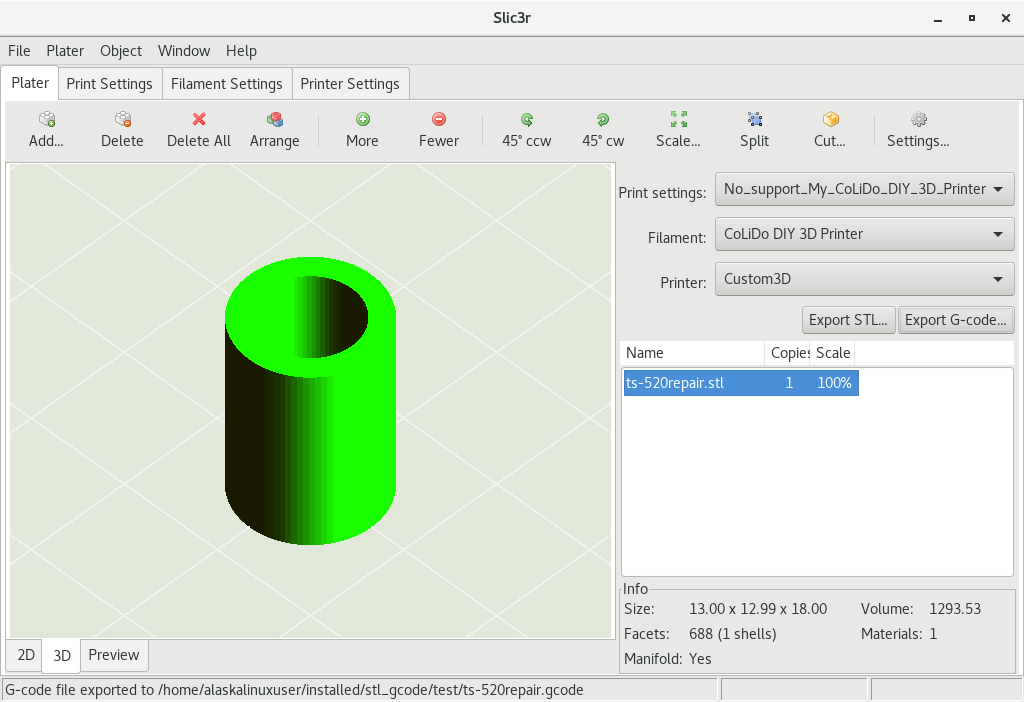1024x702 pixels.
Task: Arrange objects on the plater
Action: (274, 130)
